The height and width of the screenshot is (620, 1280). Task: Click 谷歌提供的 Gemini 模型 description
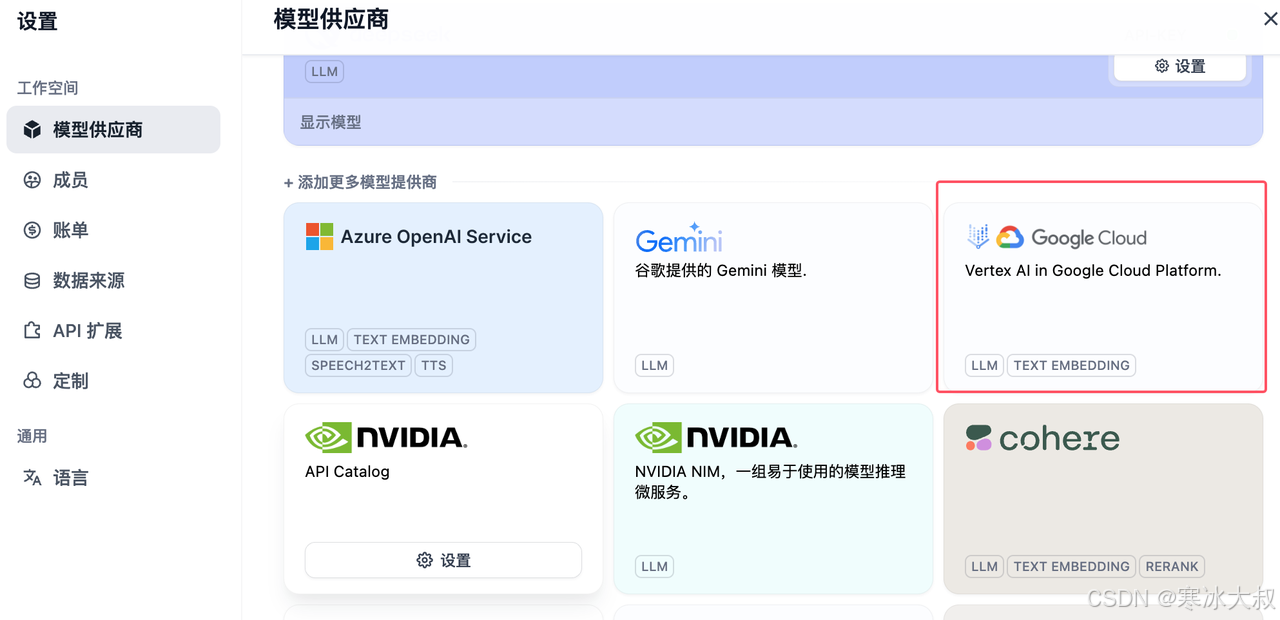(x=721, y=270)
